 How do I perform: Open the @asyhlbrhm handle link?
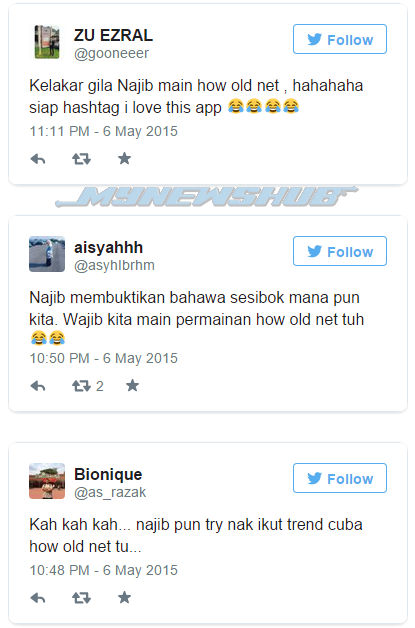click(114, 265)
